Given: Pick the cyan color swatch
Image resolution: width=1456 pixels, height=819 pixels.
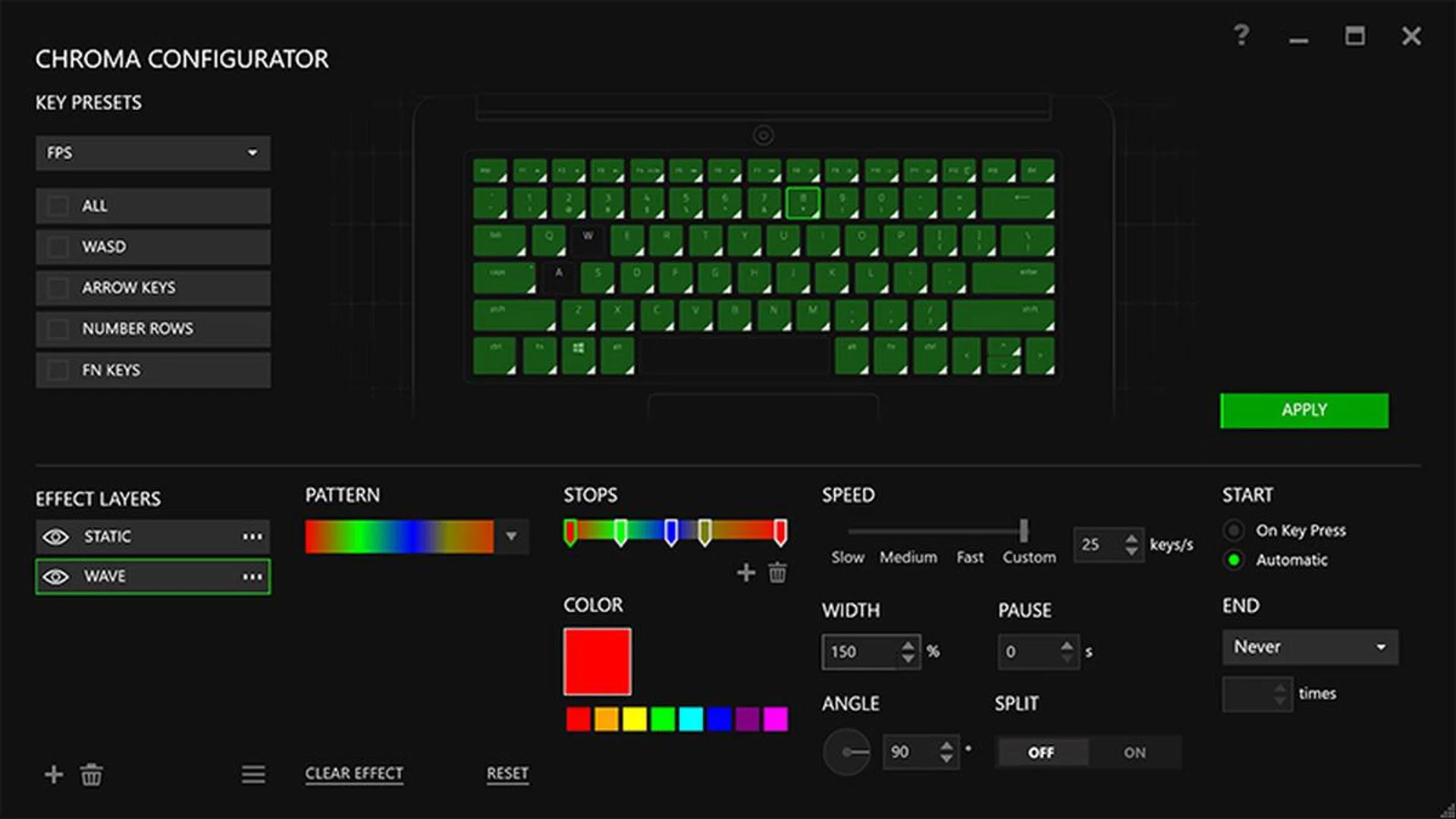Looking at the screenshot, I should click(691, 719).
